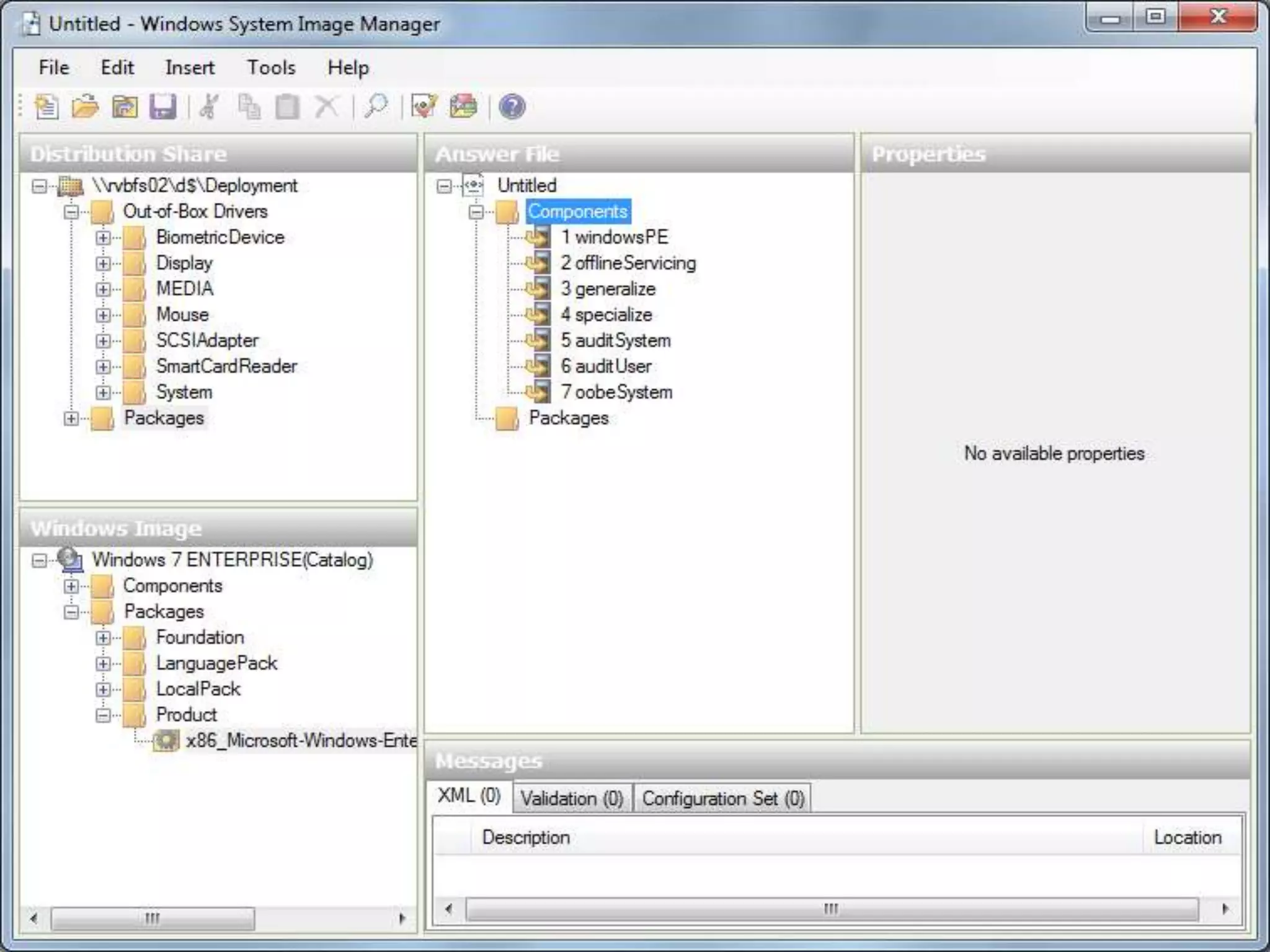Collapse the Untitled answer file root
This screenshot has height=952, width=1270.
tap(444, 186)
